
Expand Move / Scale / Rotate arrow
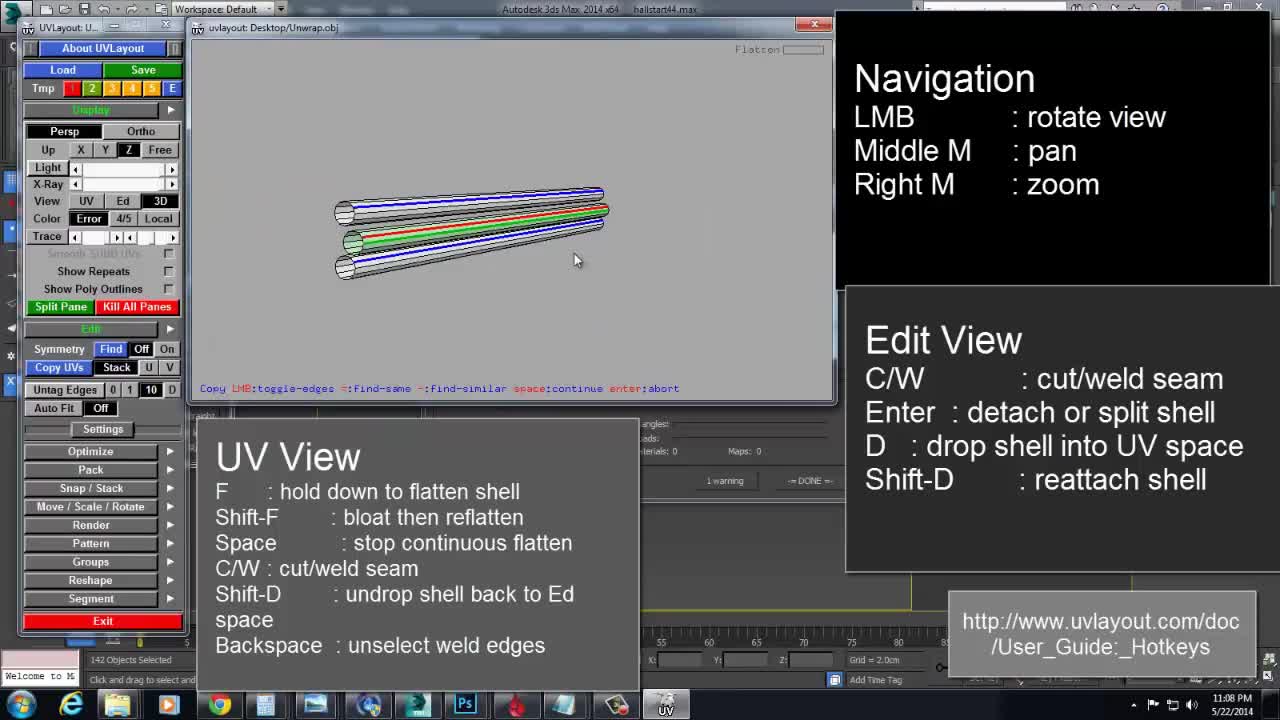170,506
